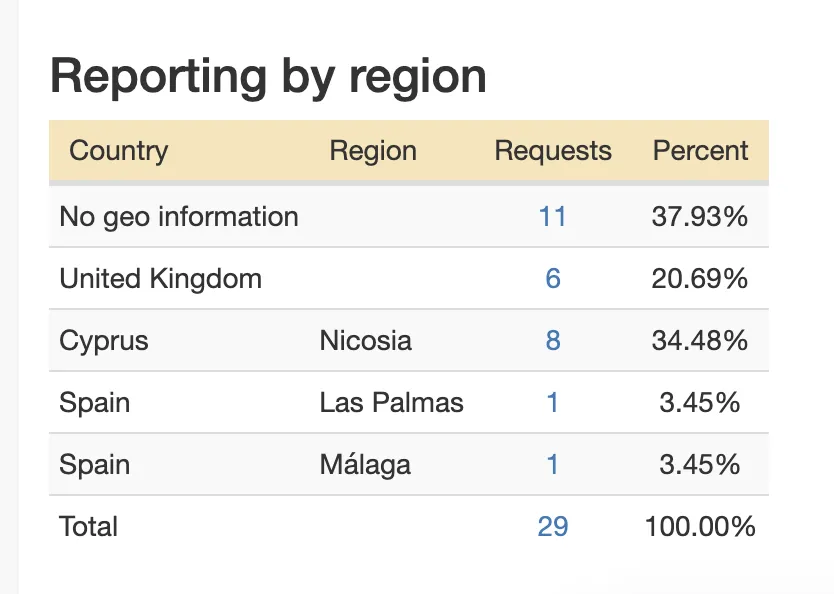This screenshot has height=594, width=834.
Task: Open the 11 requests link for No geo information
Action: (x=553, y=217)
